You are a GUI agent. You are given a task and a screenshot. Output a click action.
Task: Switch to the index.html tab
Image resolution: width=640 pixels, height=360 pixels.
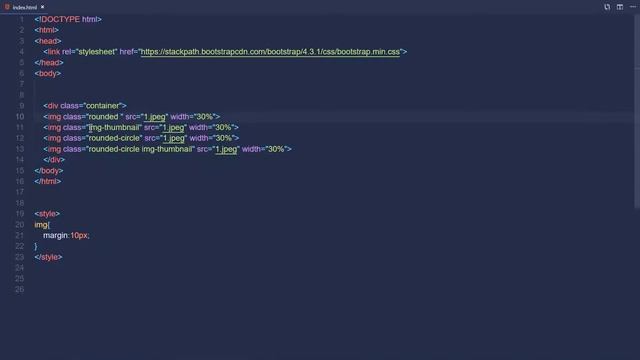(24, 7)
